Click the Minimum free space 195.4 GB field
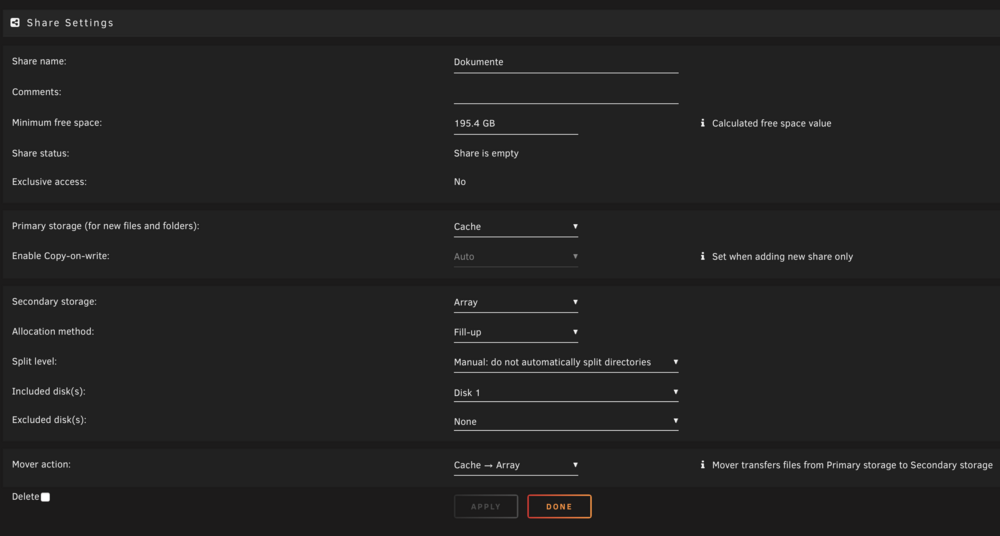The height and width of the screenshot is (536, 1000). [516, 124]
